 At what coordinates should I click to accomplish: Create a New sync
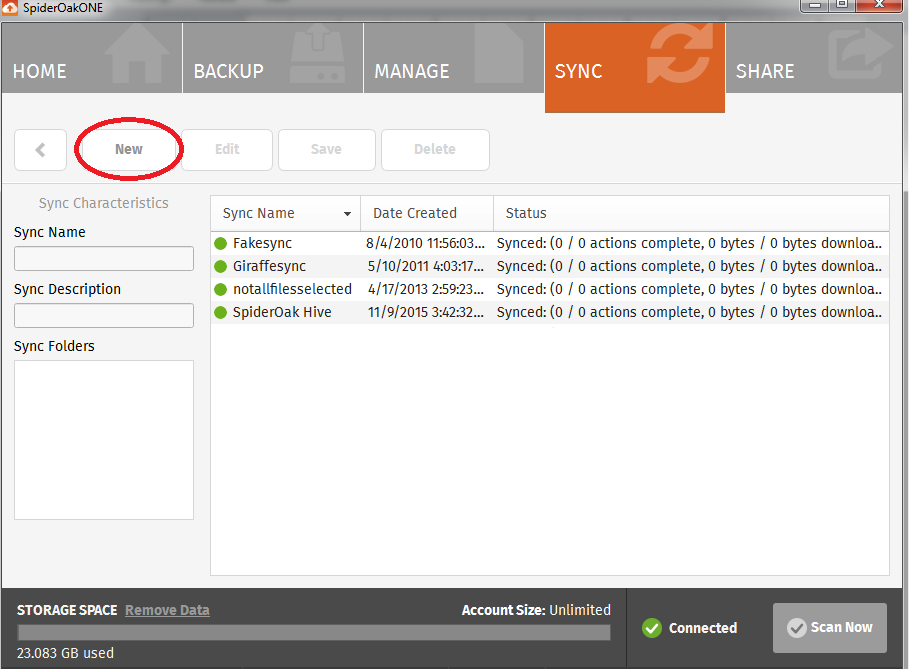coord(129,150)
